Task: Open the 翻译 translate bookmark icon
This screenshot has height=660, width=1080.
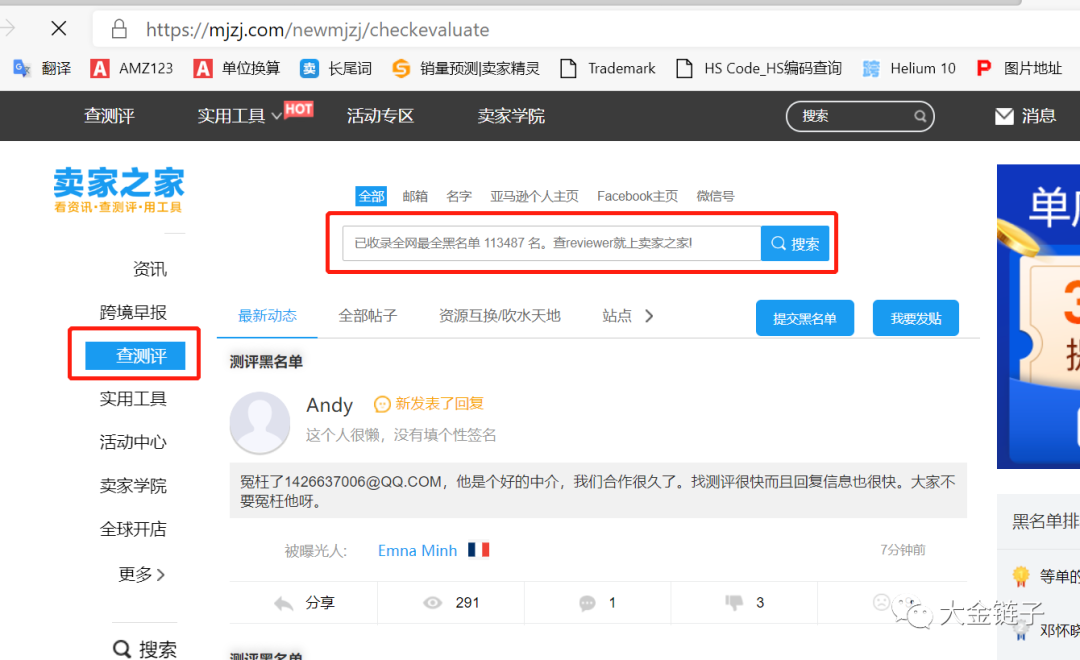Action: (x=22, y=68)
